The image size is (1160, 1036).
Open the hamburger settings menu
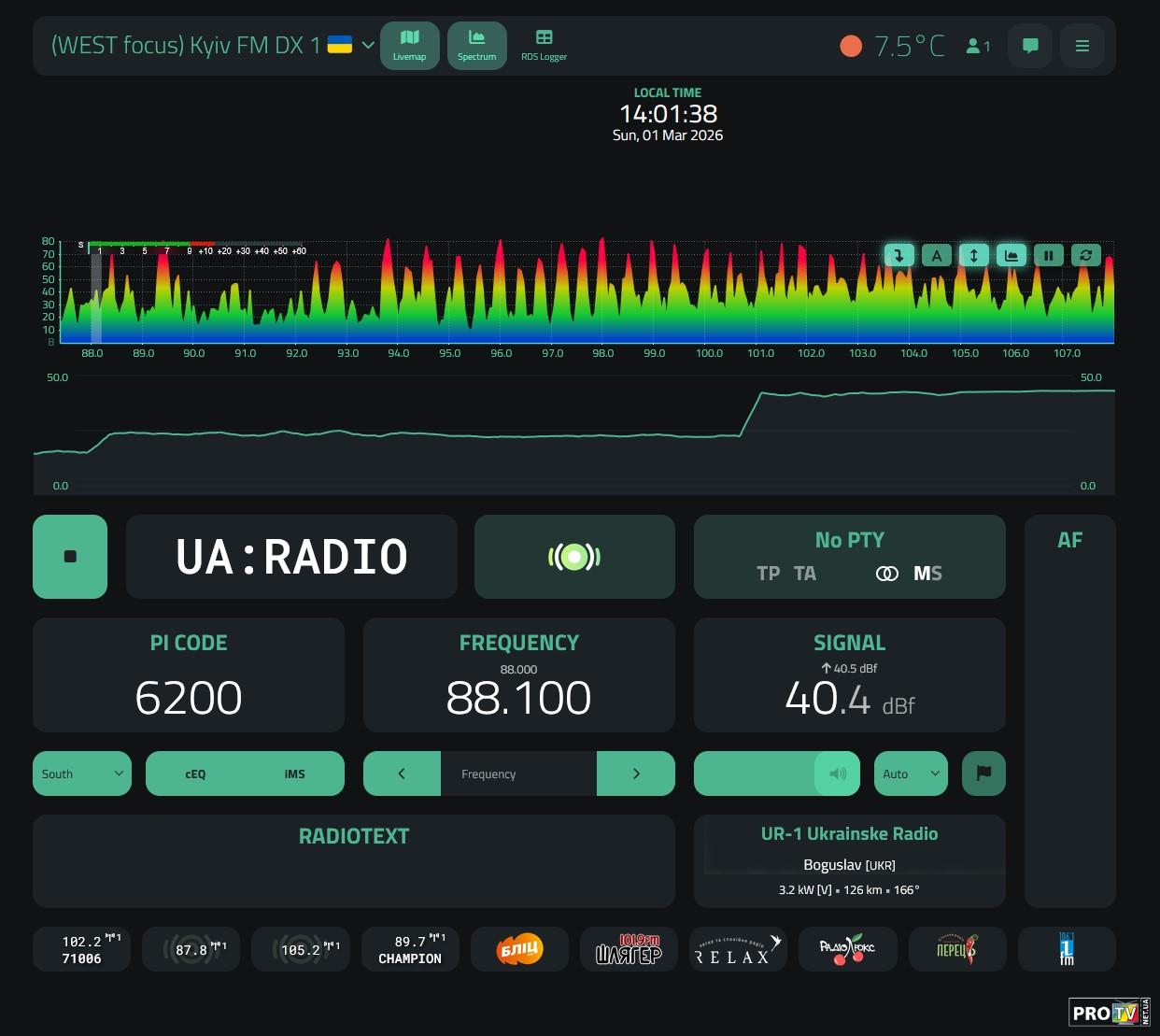(x=1082, y=46)
